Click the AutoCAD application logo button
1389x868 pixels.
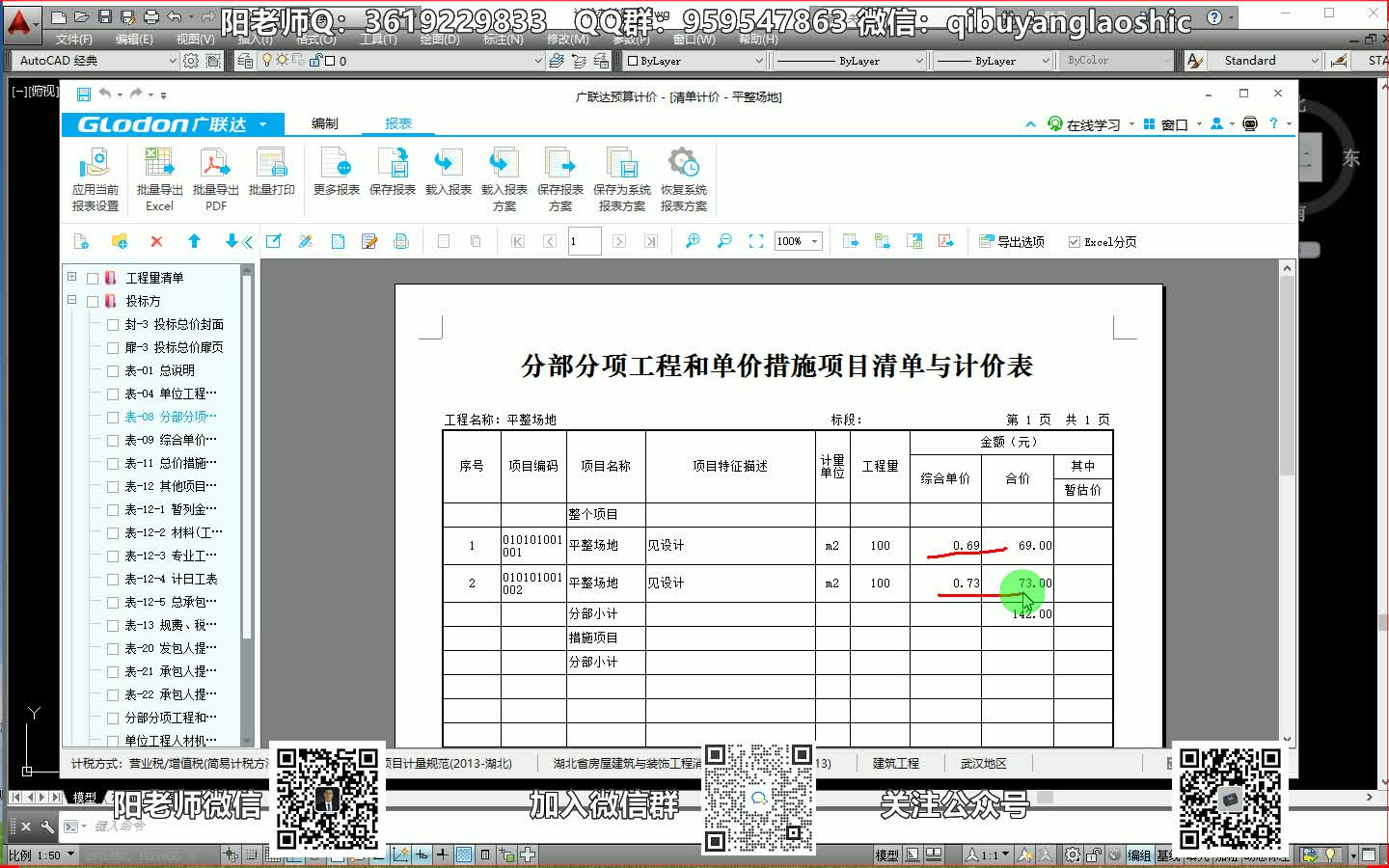[20, 23]
